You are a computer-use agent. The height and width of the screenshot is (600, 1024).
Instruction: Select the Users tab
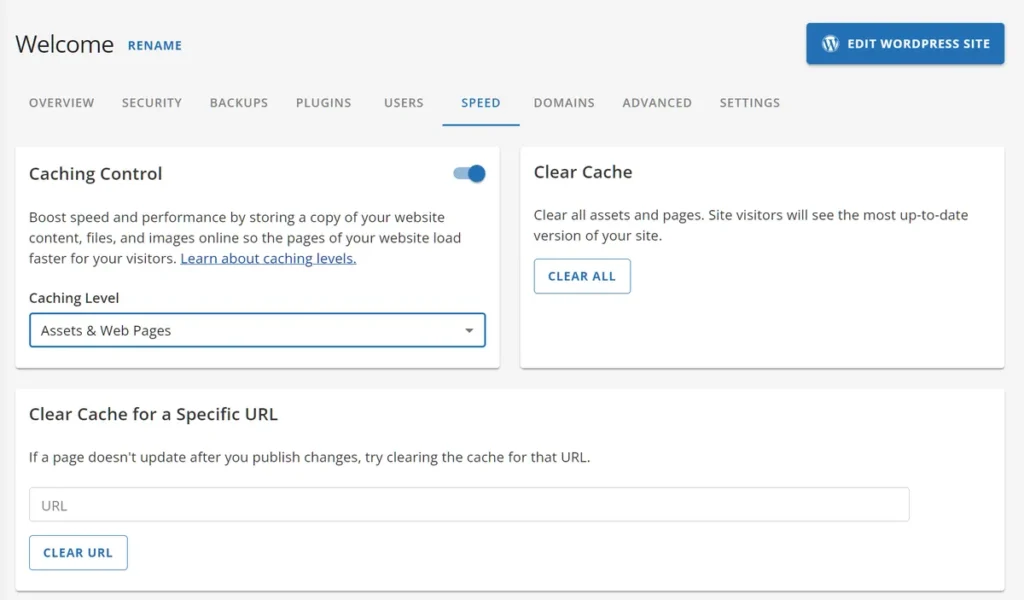tap(404, 103)
